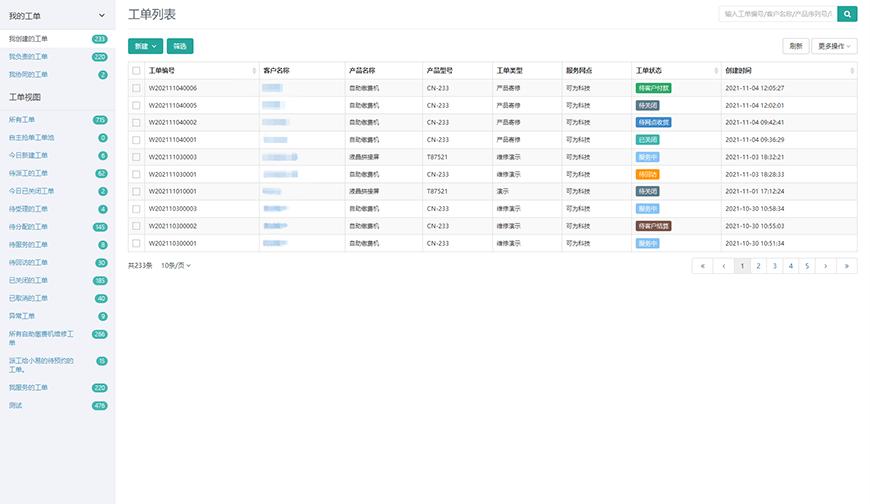Open 我协同的工单 in sidebar

28,74
